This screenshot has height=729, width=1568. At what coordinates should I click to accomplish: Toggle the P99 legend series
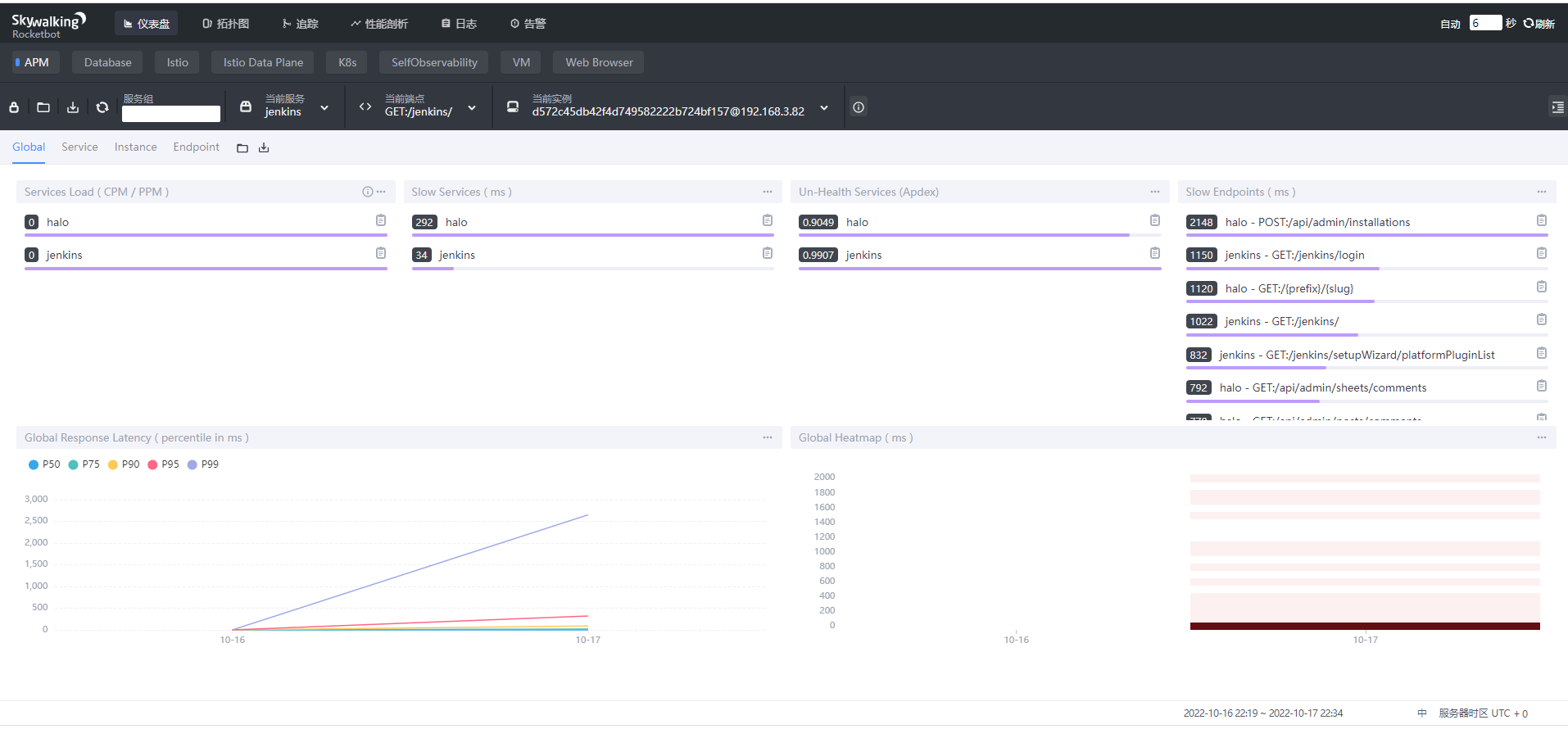coord(203,464)
